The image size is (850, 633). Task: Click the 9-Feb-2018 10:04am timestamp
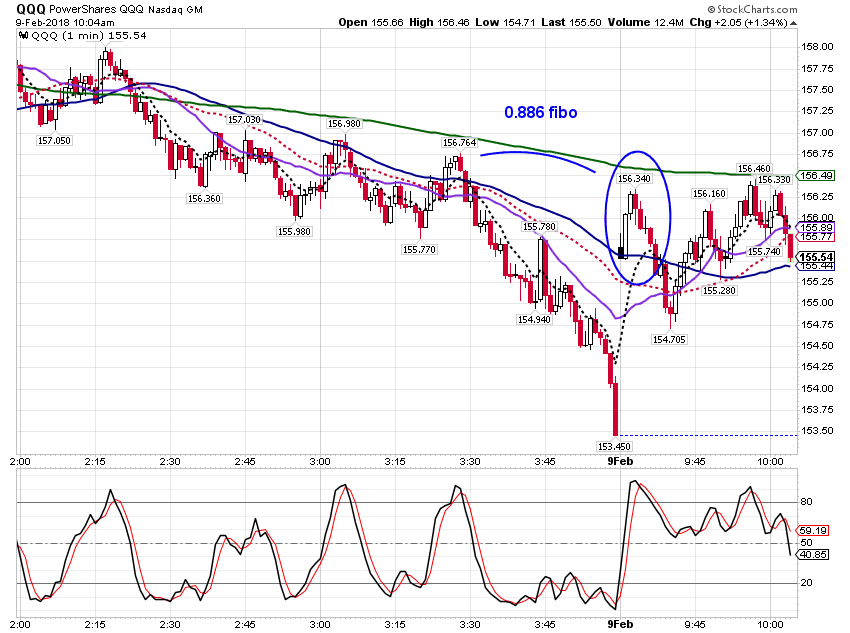tap(65, 22)
